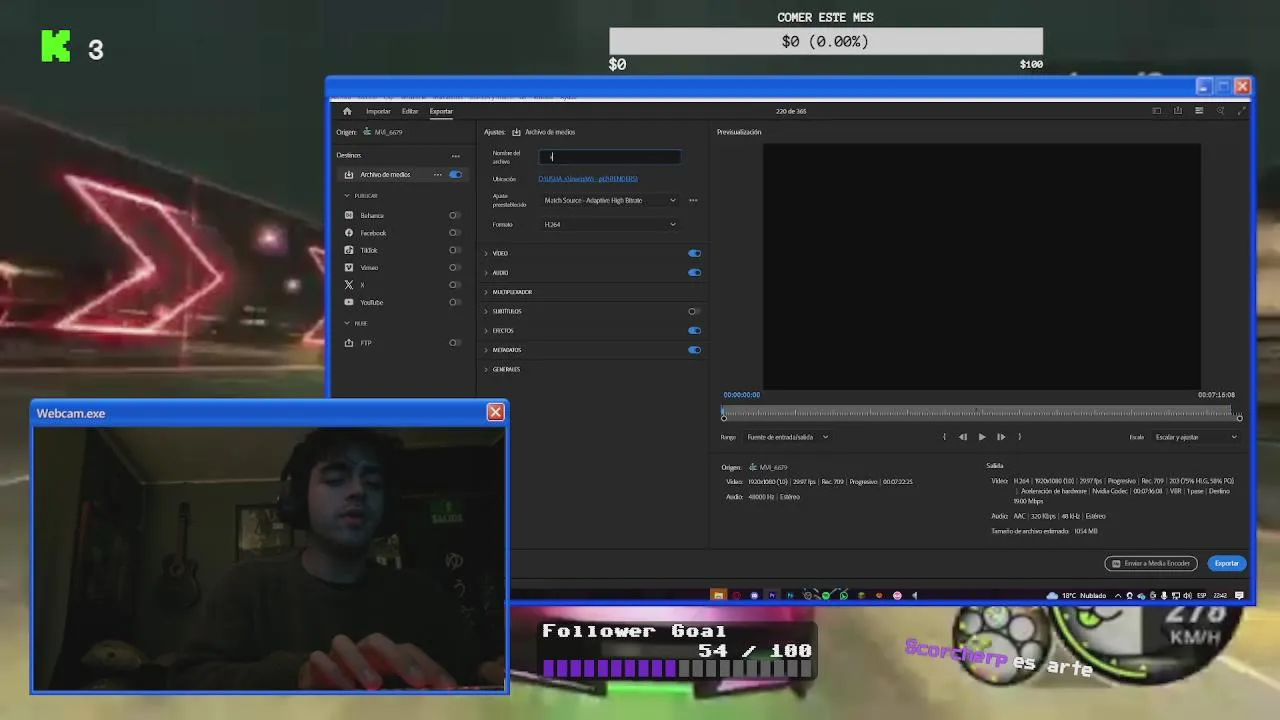
Task: Open WhatsApp from the taskbar
Action: [843, 595]
